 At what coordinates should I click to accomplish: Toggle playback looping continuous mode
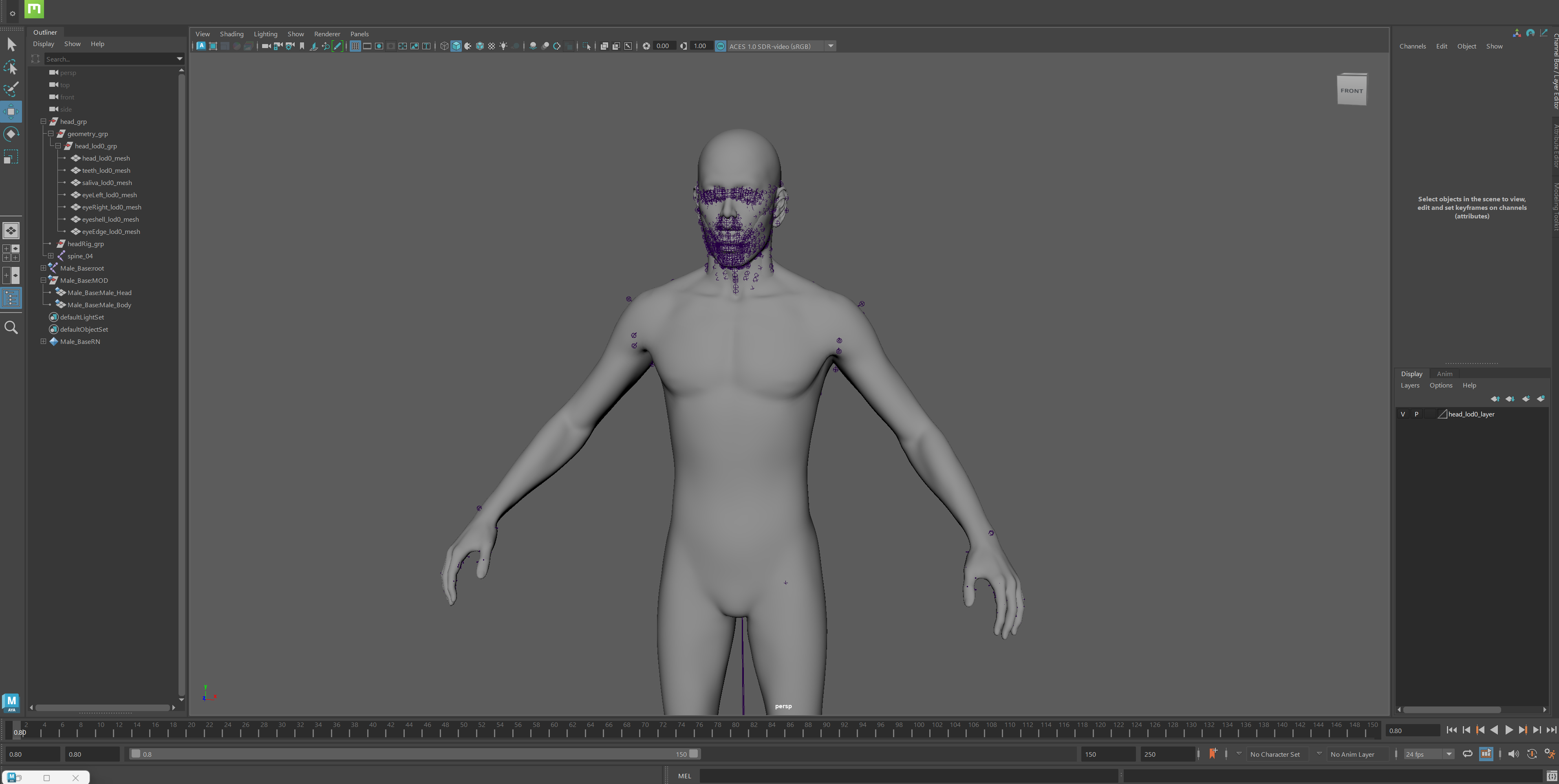tap(1468, 754)
